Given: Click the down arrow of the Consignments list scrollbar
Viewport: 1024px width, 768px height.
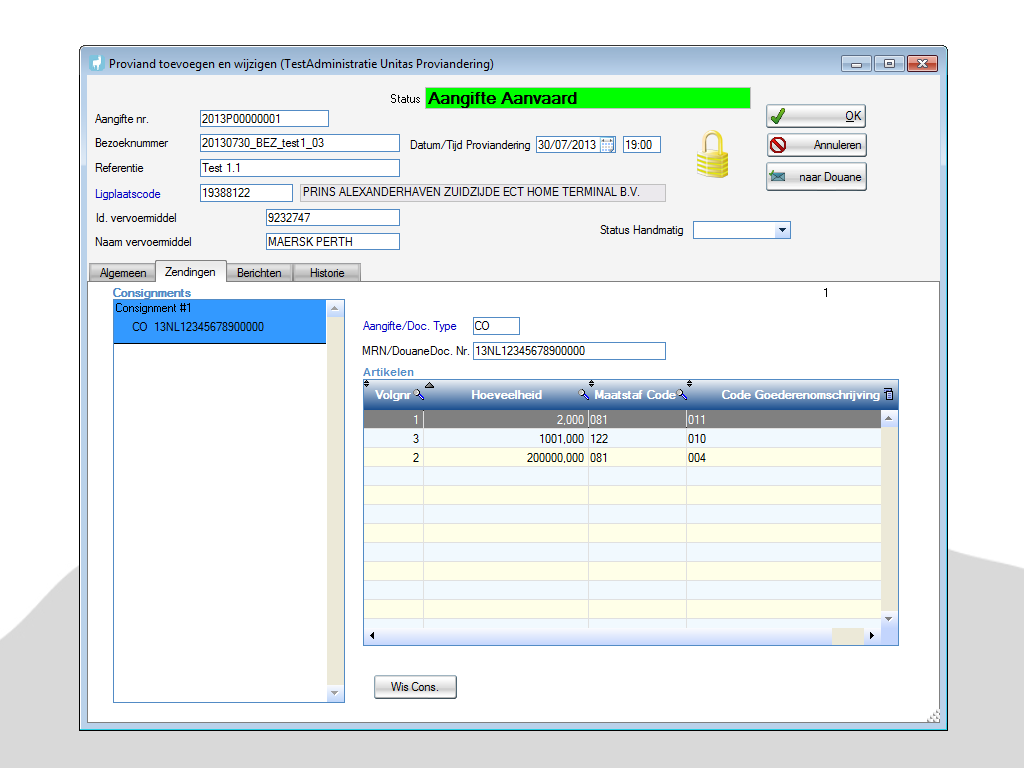Looking at the screenshot, I should [x=335, y=694].
